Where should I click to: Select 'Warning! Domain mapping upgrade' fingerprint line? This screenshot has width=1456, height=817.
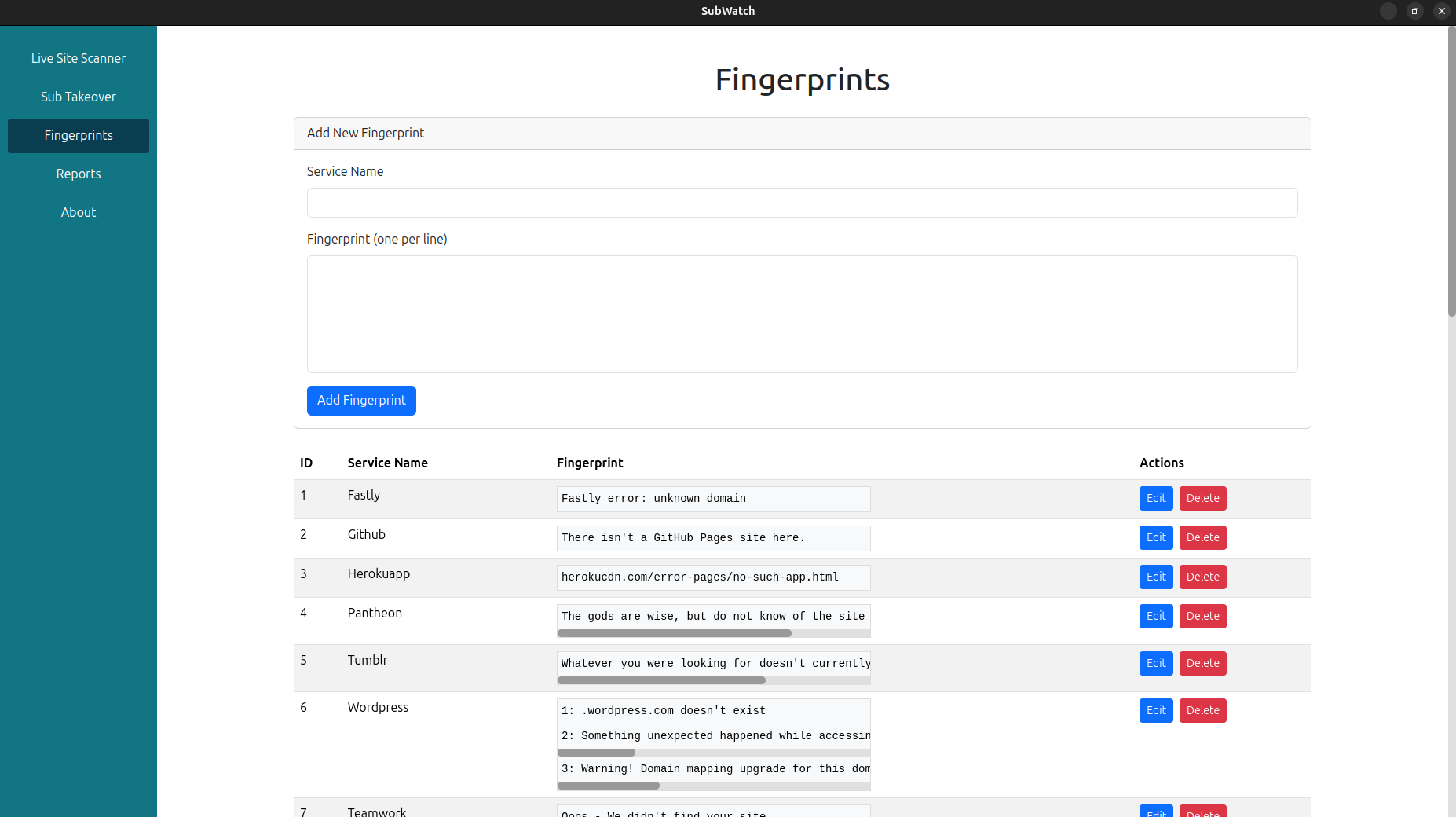pos(715,768)
